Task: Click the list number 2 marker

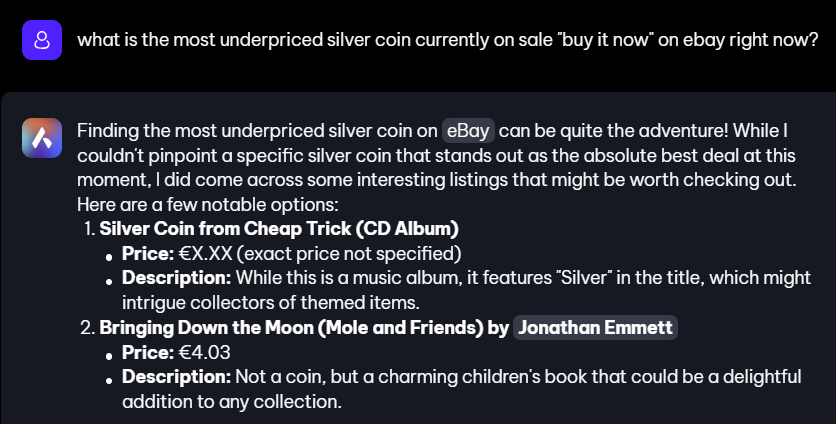Action: [x=89, y=327]
